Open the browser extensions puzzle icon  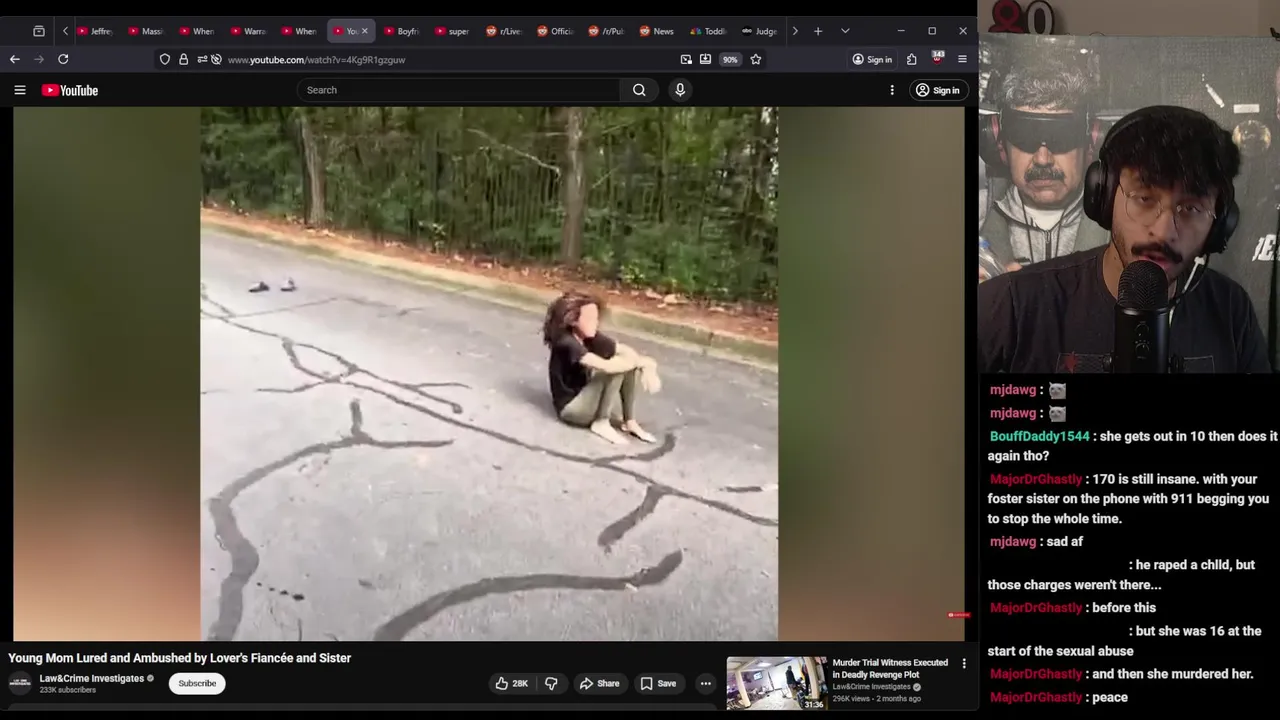coord(912,59)
